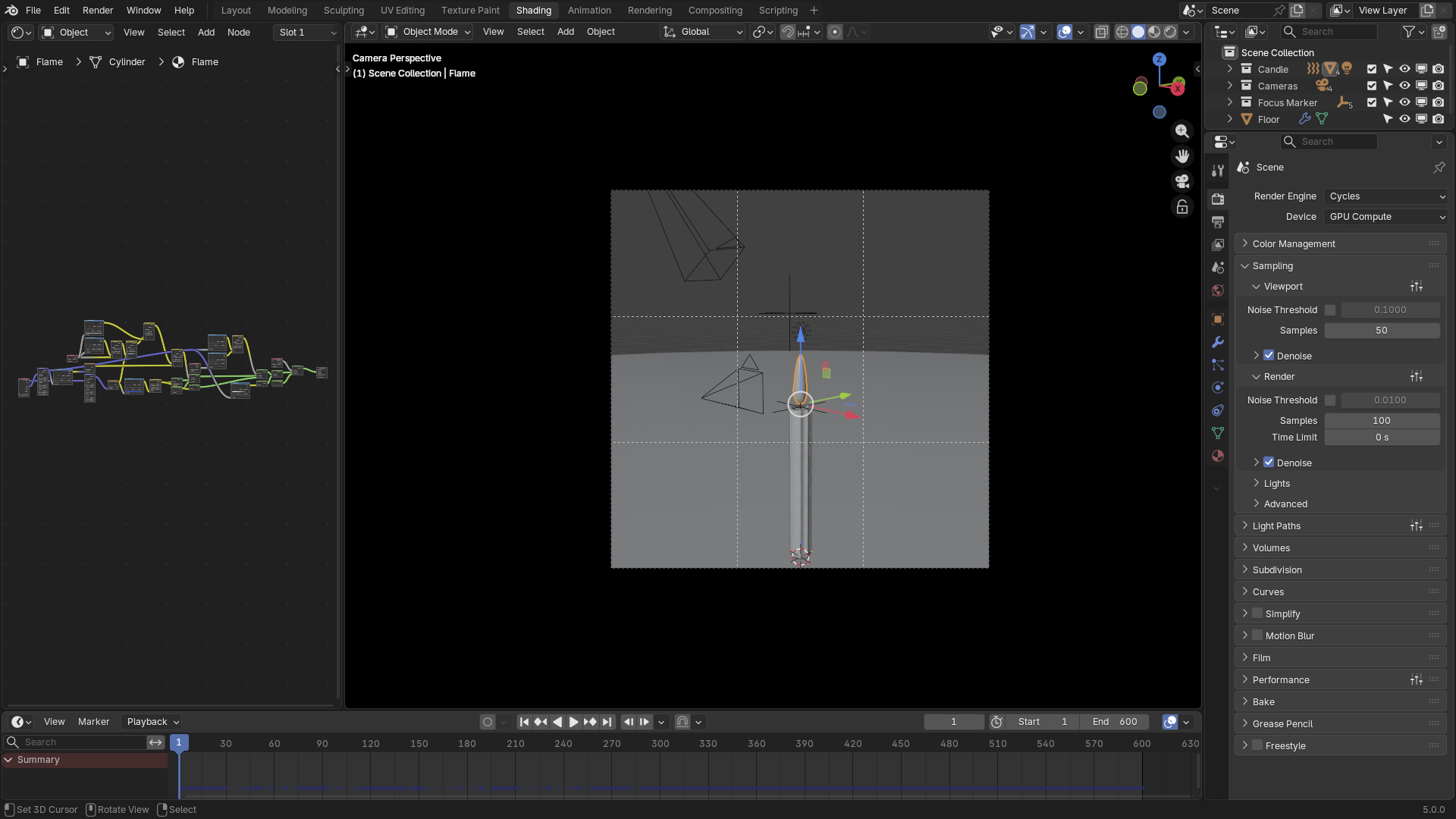Click the Render Samples value field
Image resolution: width=1456 pixels, height=819 pixels.
coord(1381,421)
